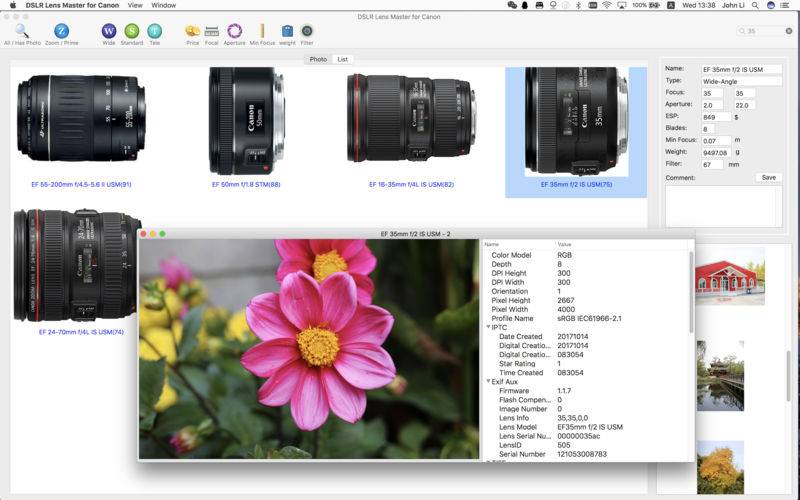
Task: Select the Firmware metadata row
Action: tap(586, 390)
